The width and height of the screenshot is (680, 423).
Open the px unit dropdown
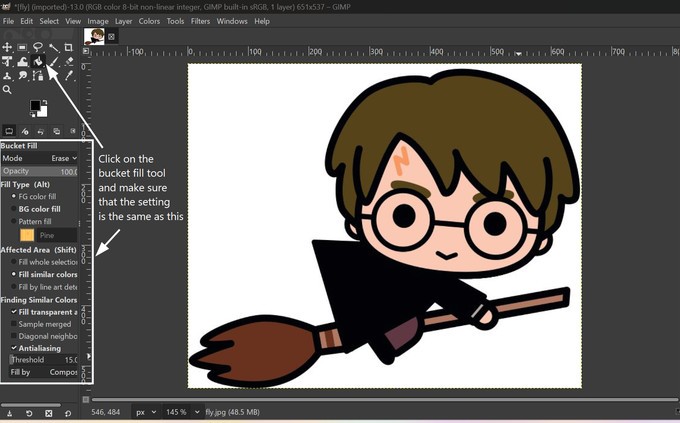tap(145, 412)
